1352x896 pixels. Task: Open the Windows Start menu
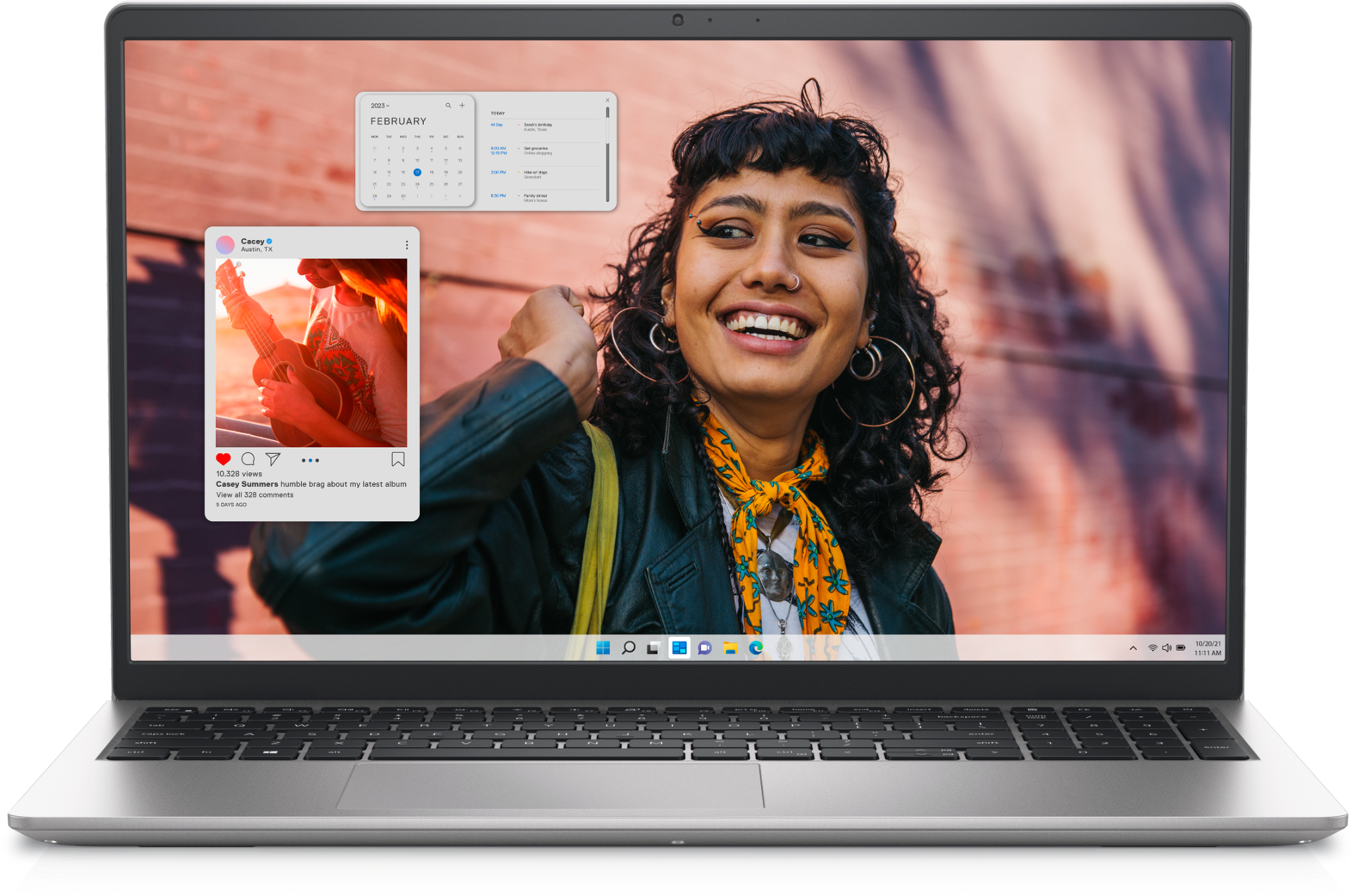603,648
